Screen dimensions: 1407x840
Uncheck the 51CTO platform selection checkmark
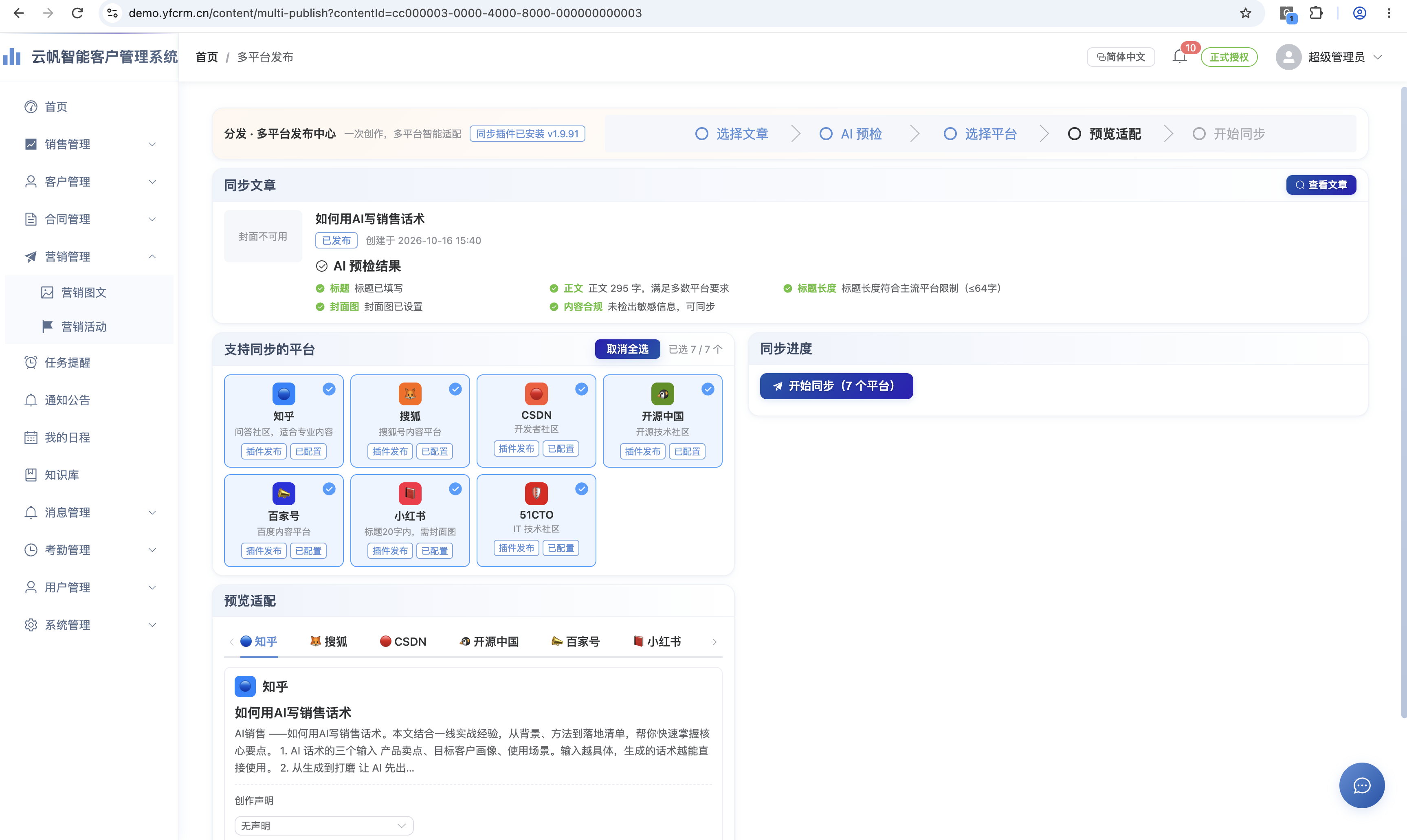click(581, 488)
